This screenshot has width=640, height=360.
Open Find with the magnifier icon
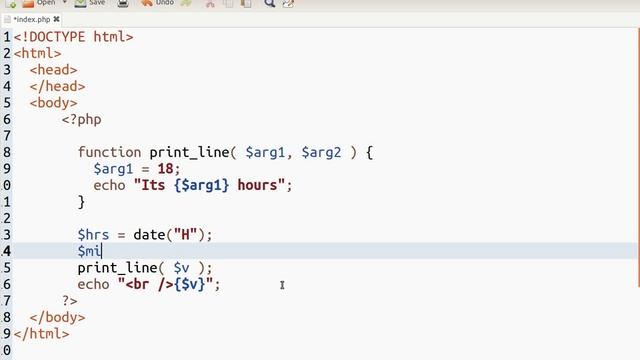click(x=269, y=4)
